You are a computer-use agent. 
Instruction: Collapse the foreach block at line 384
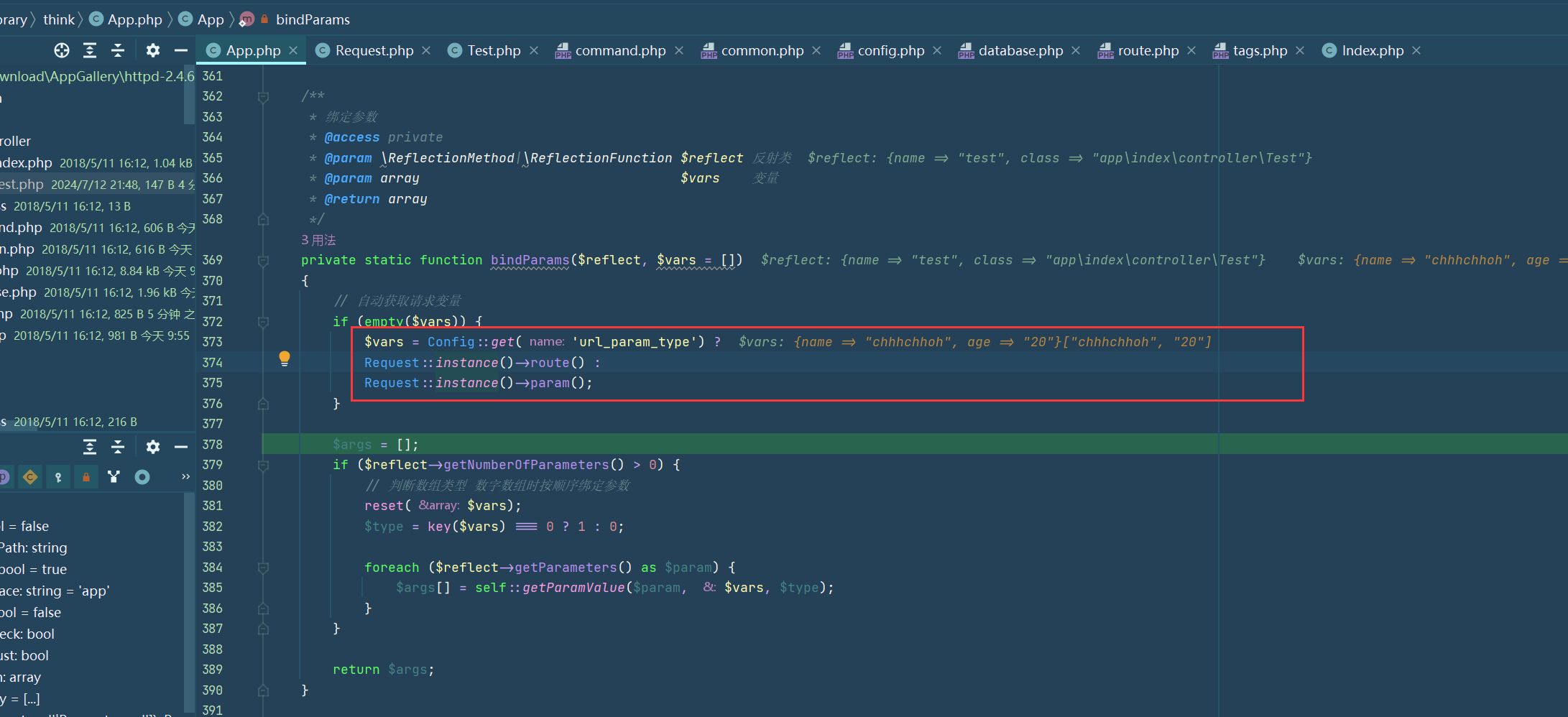click(x=264, y=568)
